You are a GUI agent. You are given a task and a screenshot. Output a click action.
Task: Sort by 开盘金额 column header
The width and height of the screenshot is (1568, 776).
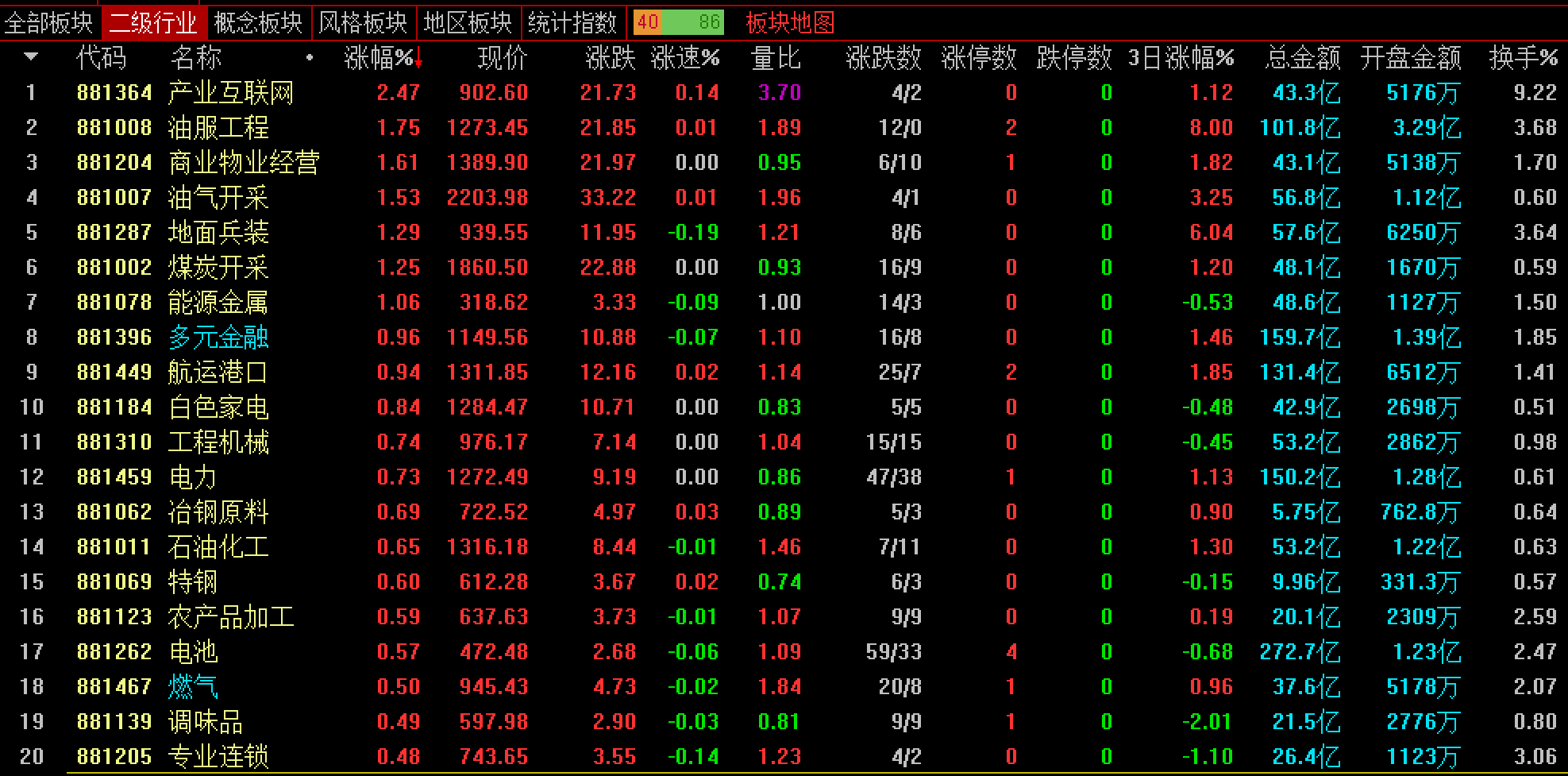click(x=1411, y=58)
